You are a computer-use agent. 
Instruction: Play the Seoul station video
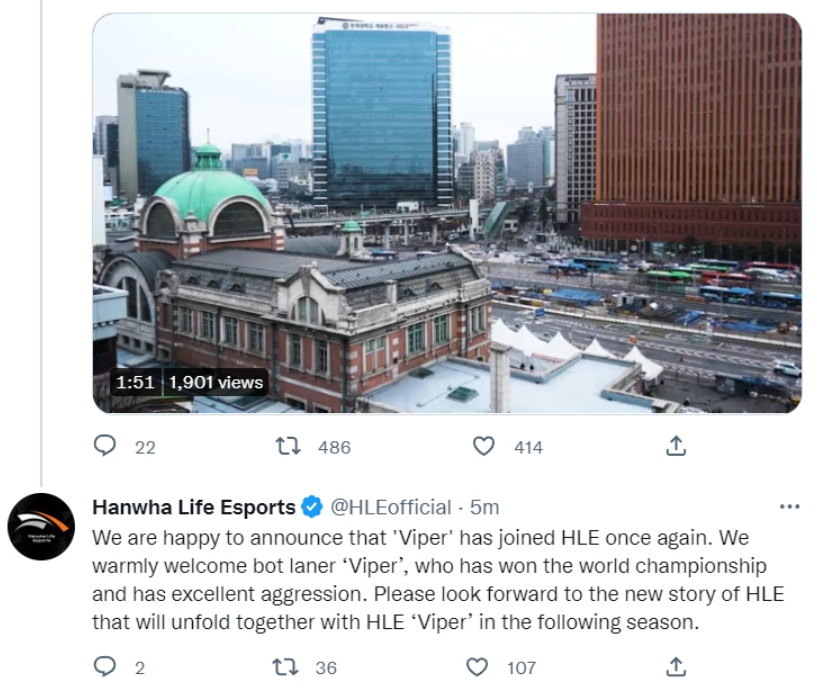coord(447,213)
